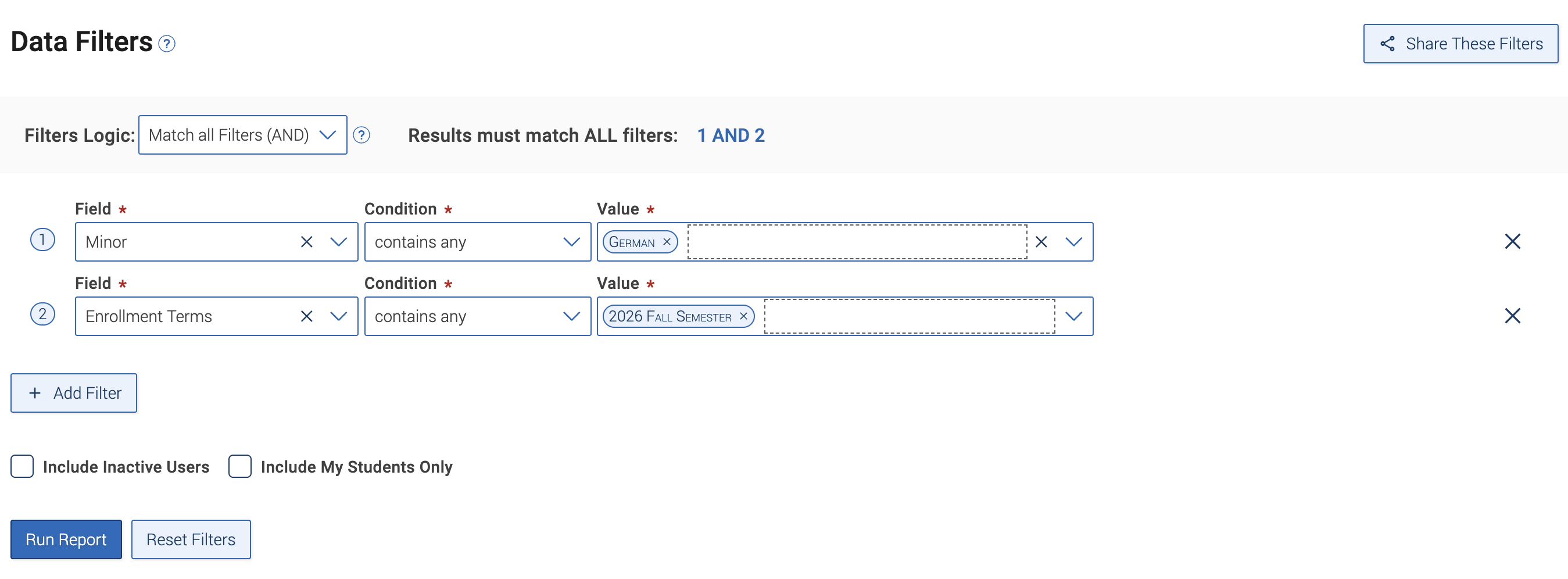Open Filters Logic help question mark
This screenshot has width=1568, height=579.
coord(361,134)
